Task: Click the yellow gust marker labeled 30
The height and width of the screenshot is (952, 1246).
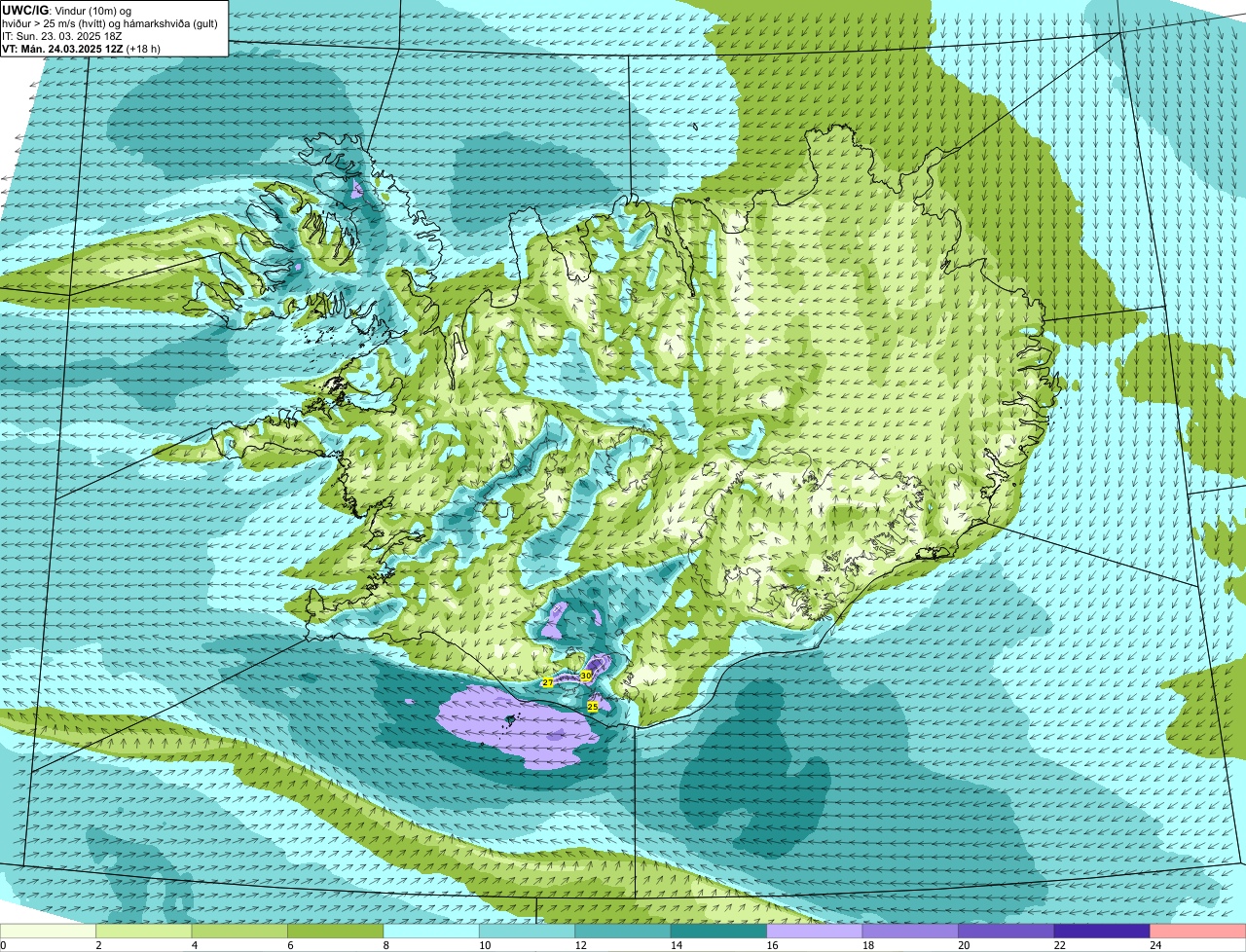Action: [586, 675]
